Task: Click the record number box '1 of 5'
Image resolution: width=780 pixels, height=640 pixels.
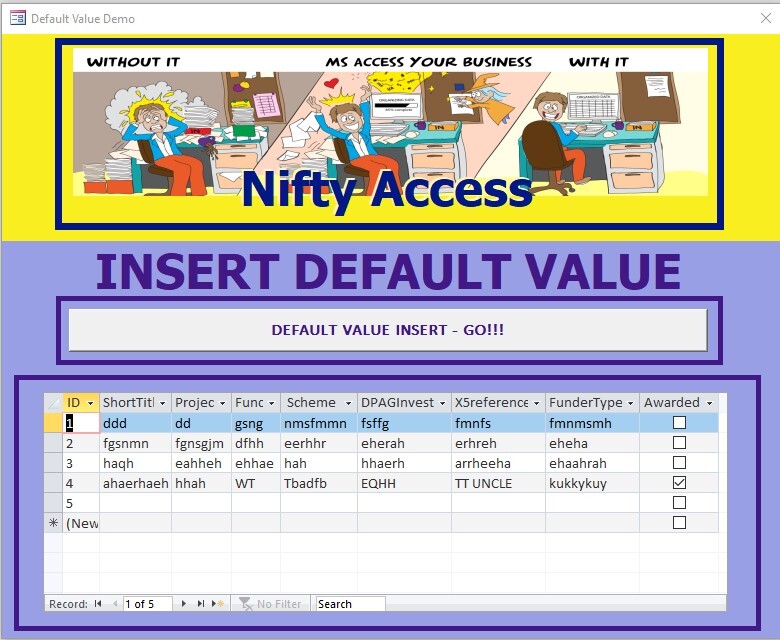Action: [x=147, y=604]
